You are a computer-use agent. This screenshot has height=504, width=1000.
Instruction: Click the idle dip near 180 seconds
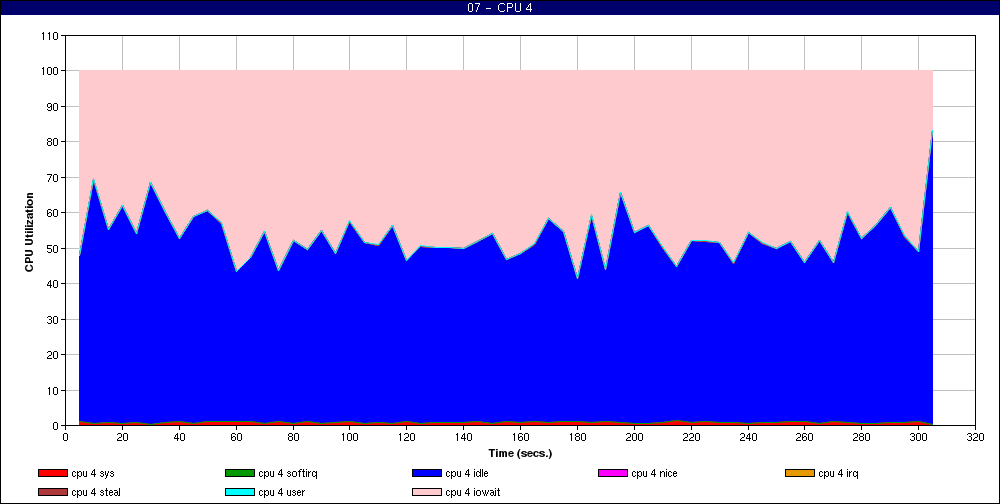point(577,278)
